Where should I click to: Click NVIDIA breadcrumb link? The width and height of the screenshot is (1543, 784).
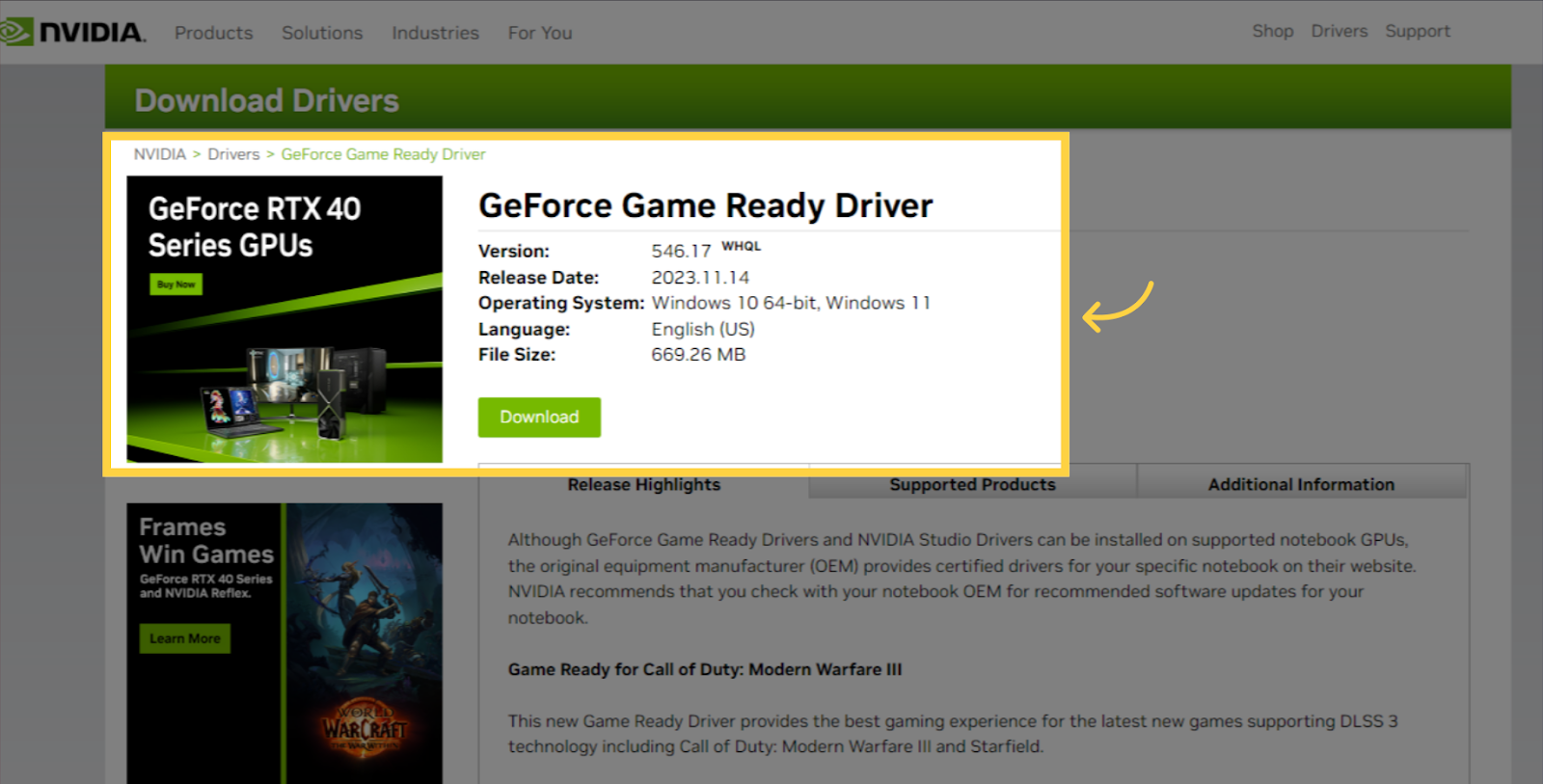coord(160,154)
